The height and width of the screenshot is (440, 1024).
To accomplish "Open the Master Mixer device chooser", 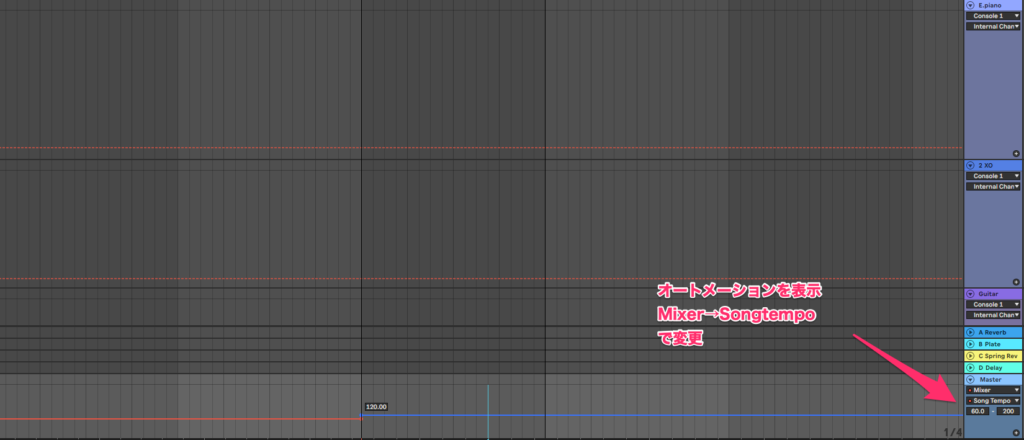I will click(x=993, y=390).
